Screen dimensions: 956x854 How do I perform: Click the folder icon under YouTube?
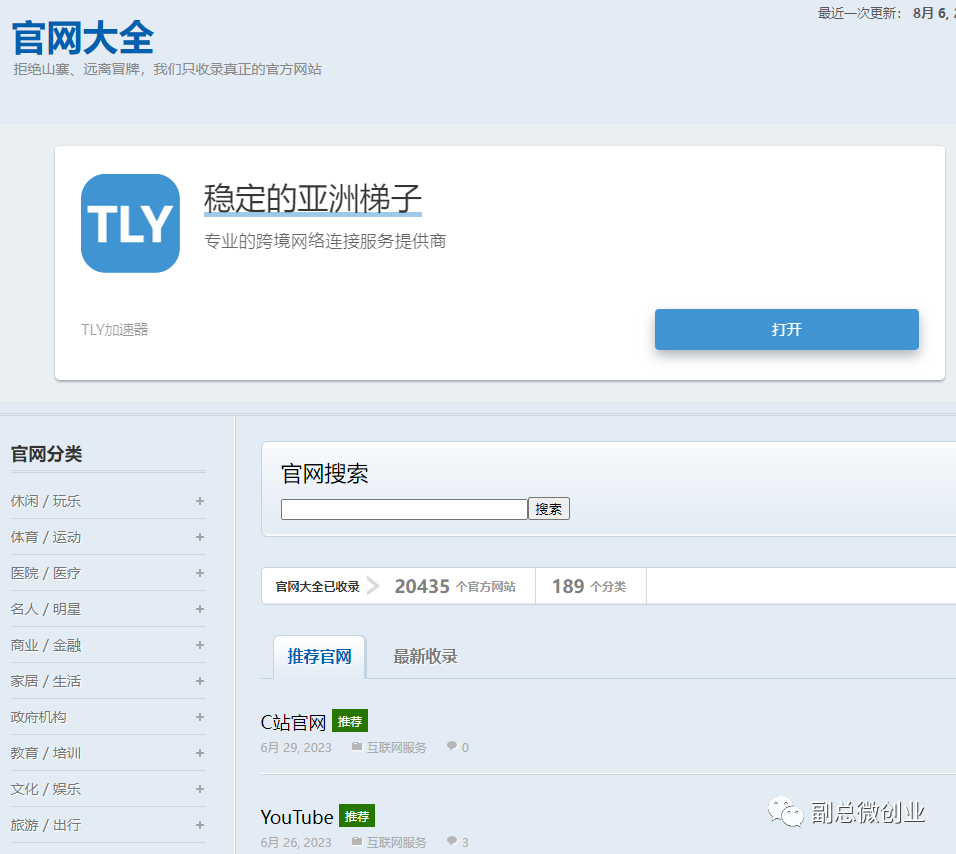click(x=357, y=842)
